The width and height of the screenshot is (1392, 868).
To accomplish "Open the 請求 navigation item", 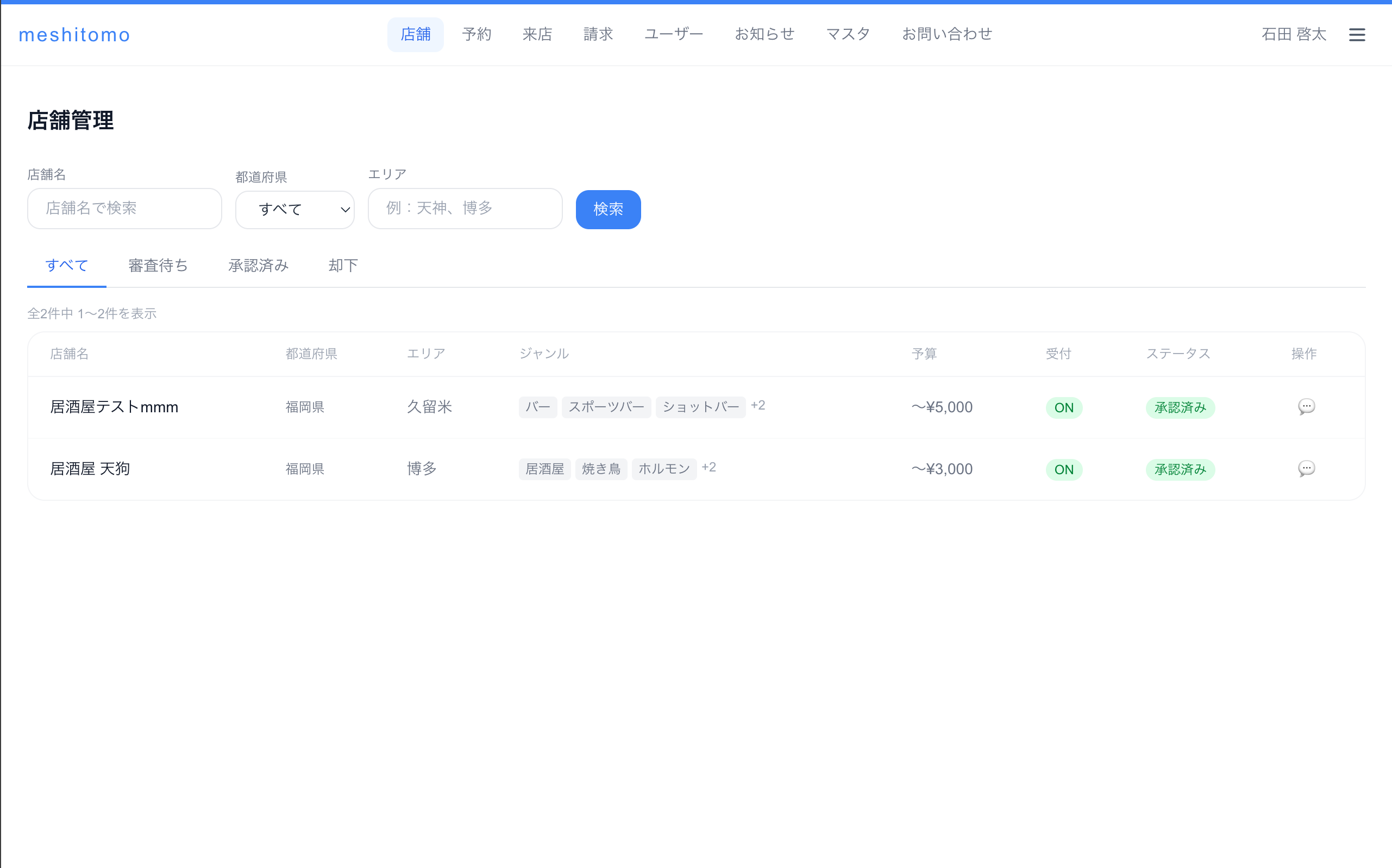I will (598, 34).
